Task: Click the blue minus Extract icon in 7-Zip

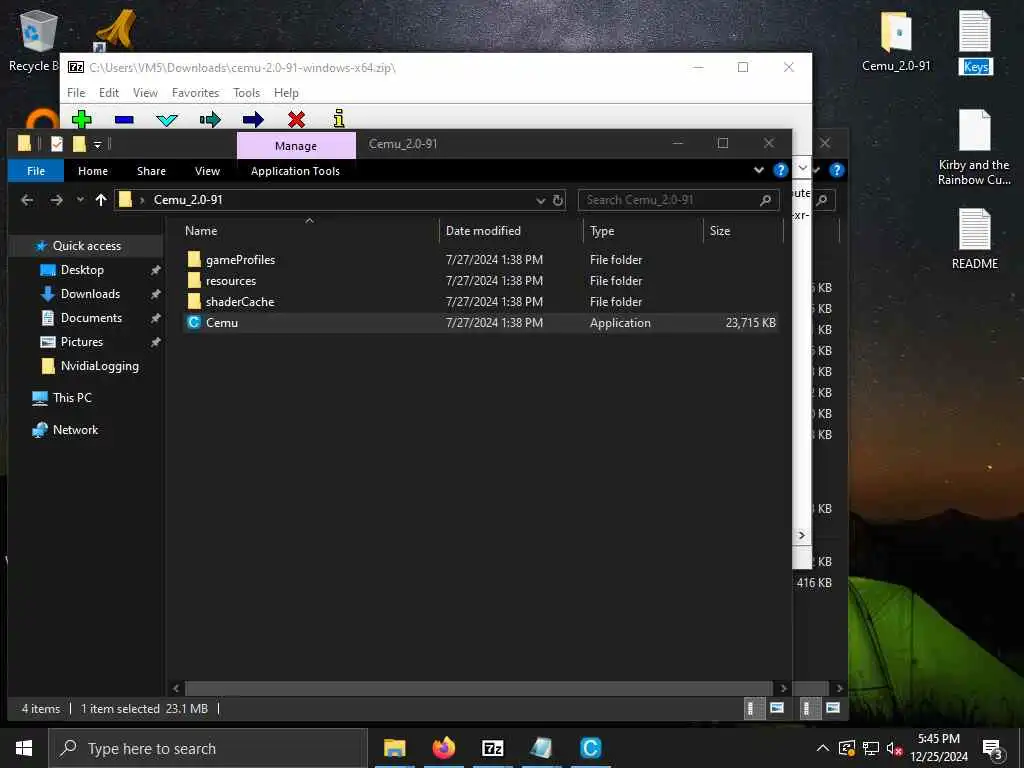Action: [x=124, y=120]
